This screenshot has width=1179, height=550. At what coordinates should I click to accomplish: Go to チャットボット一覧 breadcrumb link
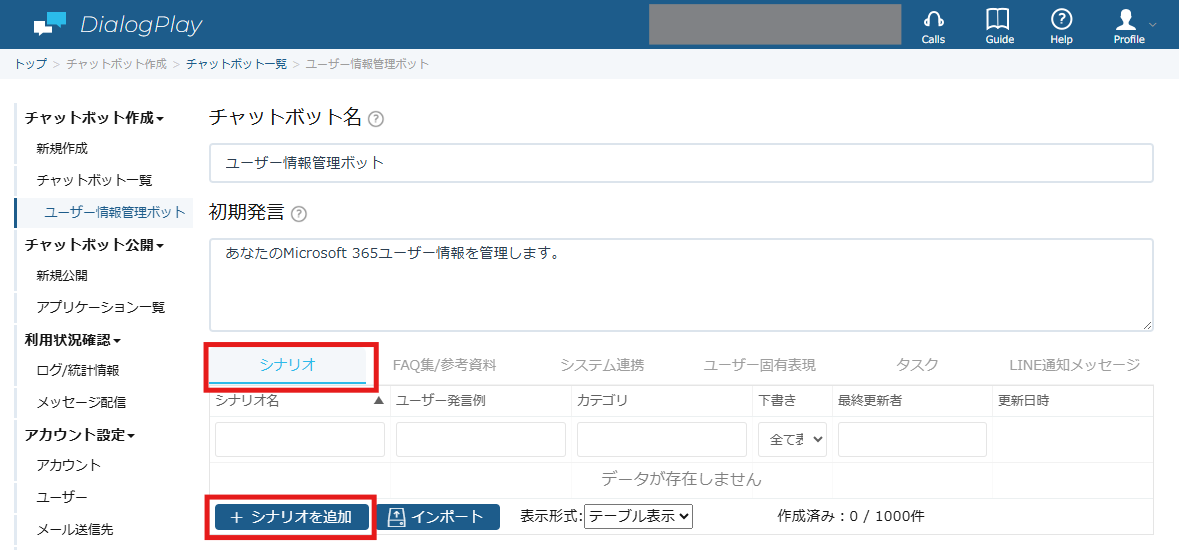click(236, 64)
